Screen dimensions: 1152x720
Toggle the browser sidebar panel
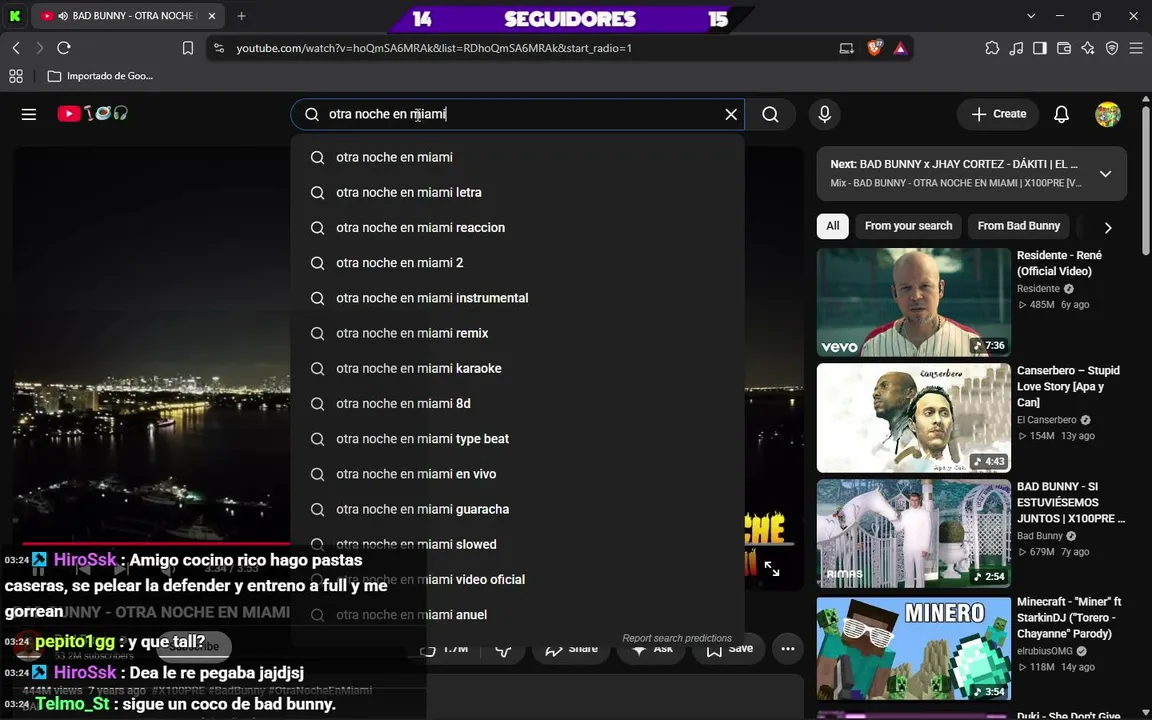(x=1040, y=48)
